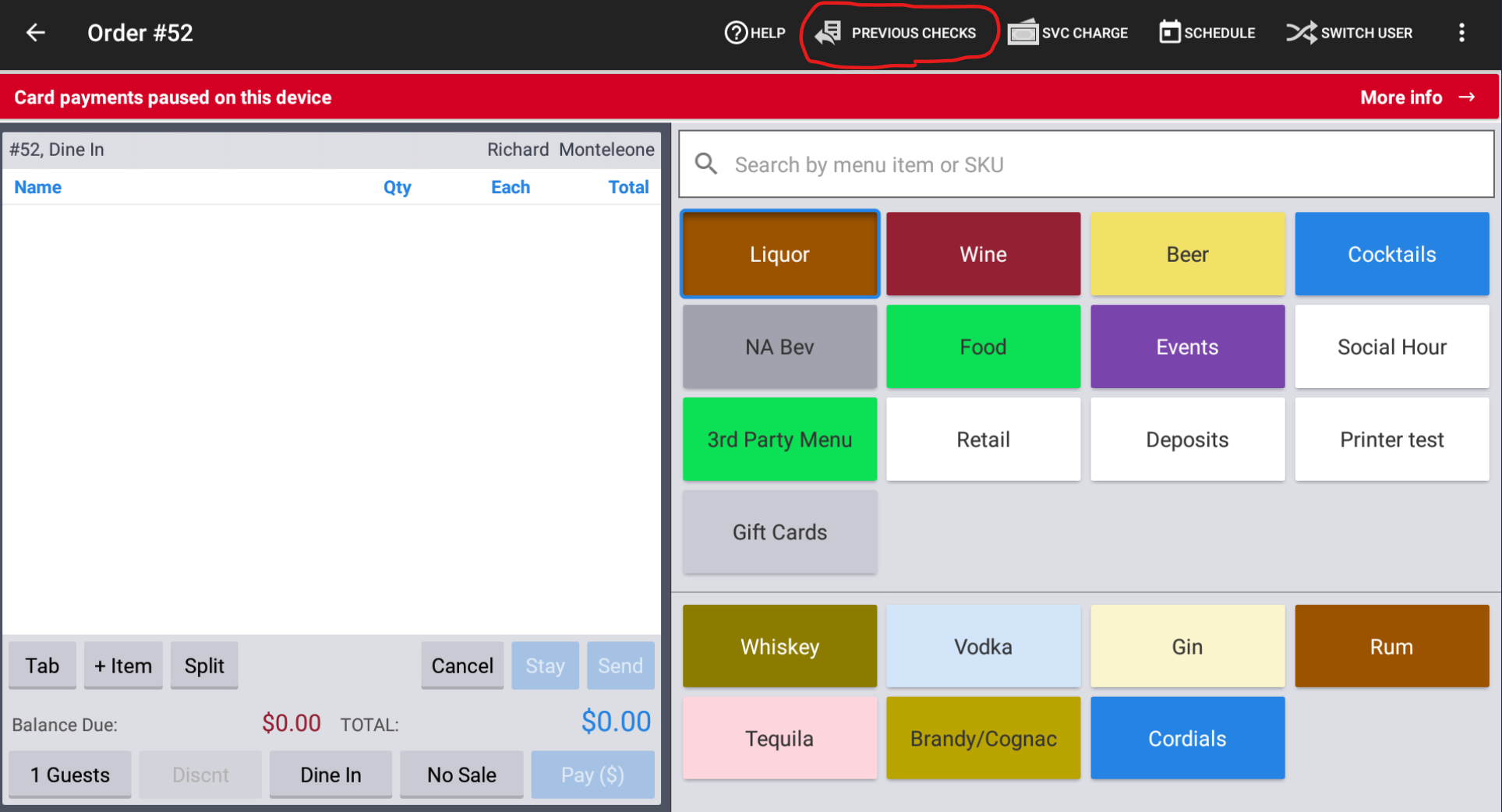Screen dimensions: 1502x812
Task: Choose the Whiskey subcategory
Action: (x=779, y=646)
